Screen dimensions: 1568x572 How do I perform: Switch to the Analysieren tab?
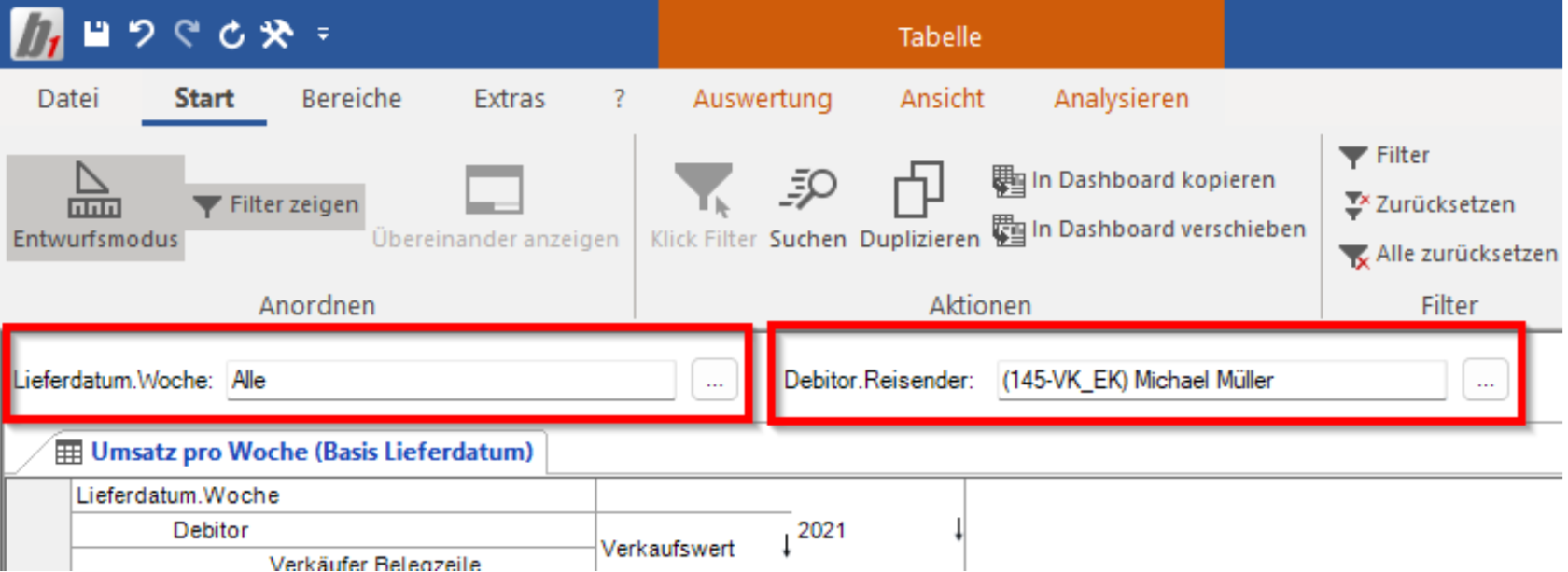(1121, 98)
